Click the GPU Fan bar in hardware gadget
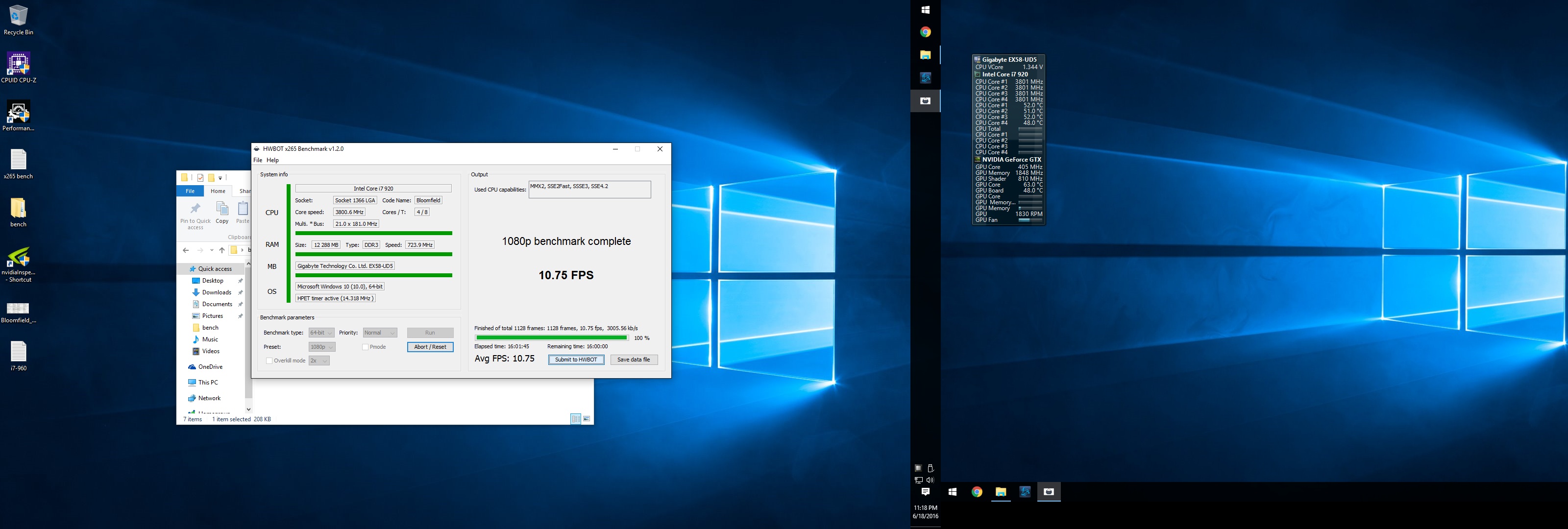 [1030, 220]
